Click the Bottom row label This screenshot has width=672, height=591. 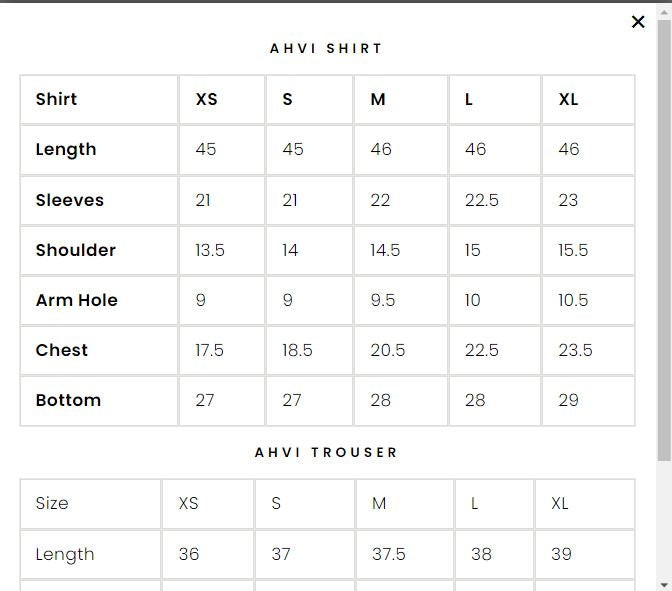68,400
